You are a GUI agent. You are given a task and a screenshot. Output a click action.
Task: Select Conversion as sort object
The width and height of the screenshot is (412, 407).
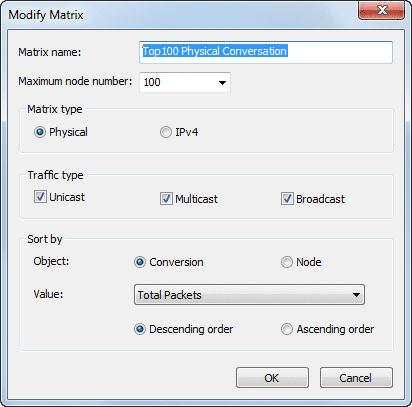pyautogui.click(x=140, y=262)
